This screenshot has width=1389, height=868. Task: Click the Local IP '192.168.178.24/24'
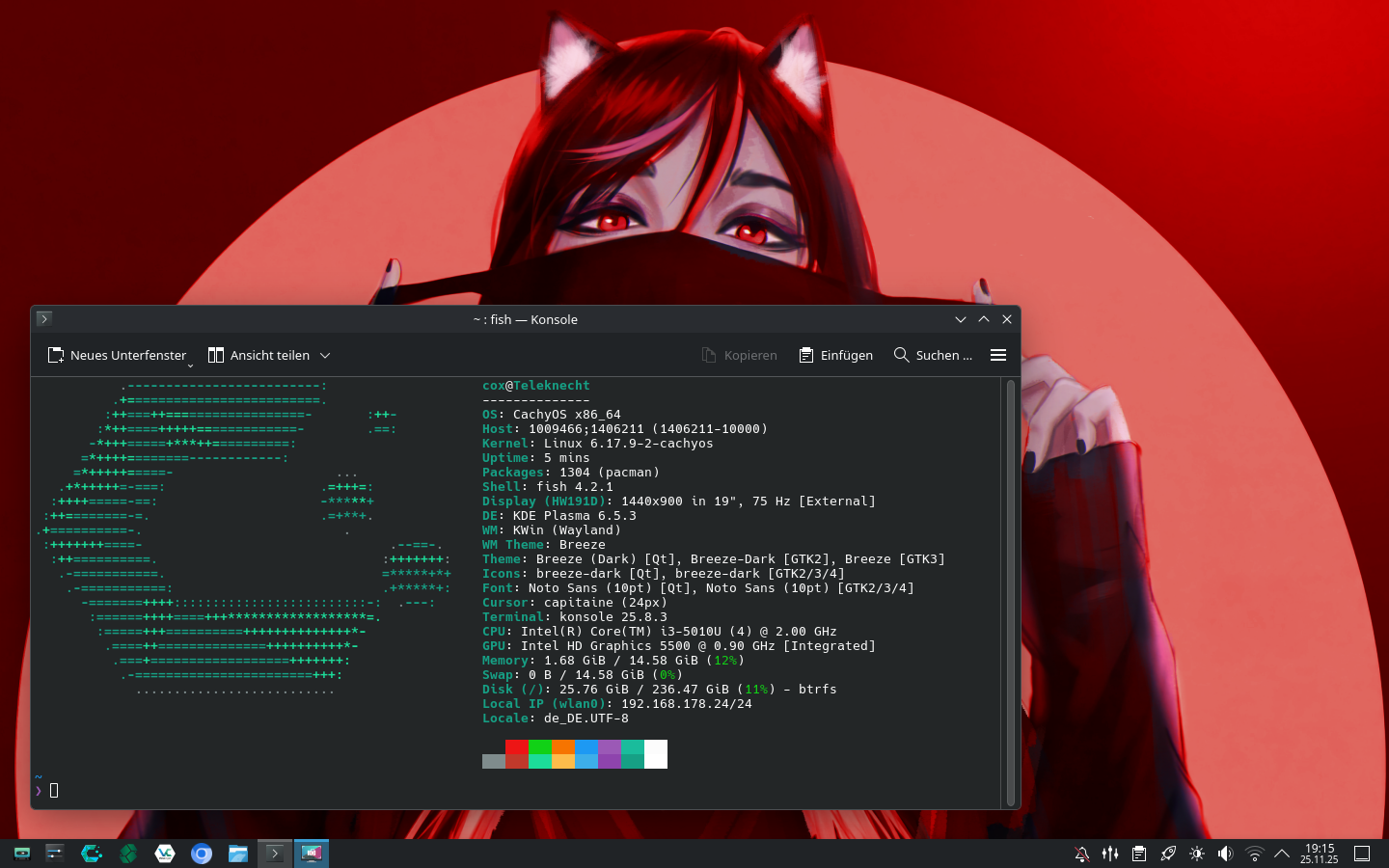[x=617, y=704]
